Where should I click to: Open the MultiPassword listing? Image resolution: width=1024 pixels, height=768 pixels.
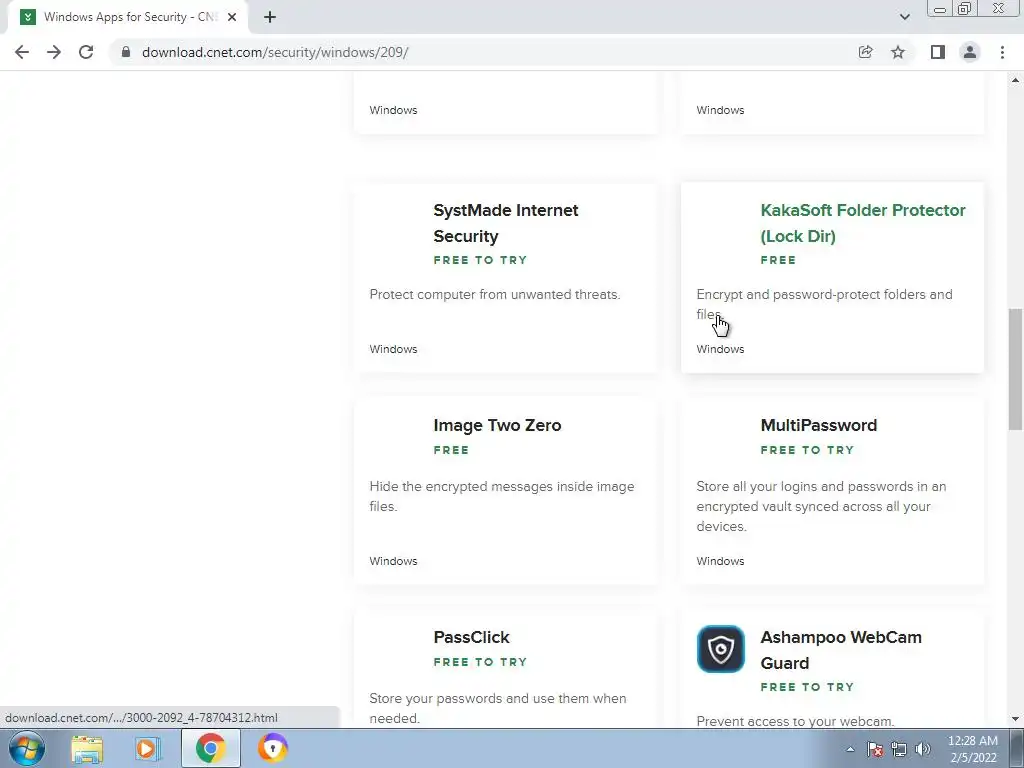pyautogui.click(x=818, y=425)
